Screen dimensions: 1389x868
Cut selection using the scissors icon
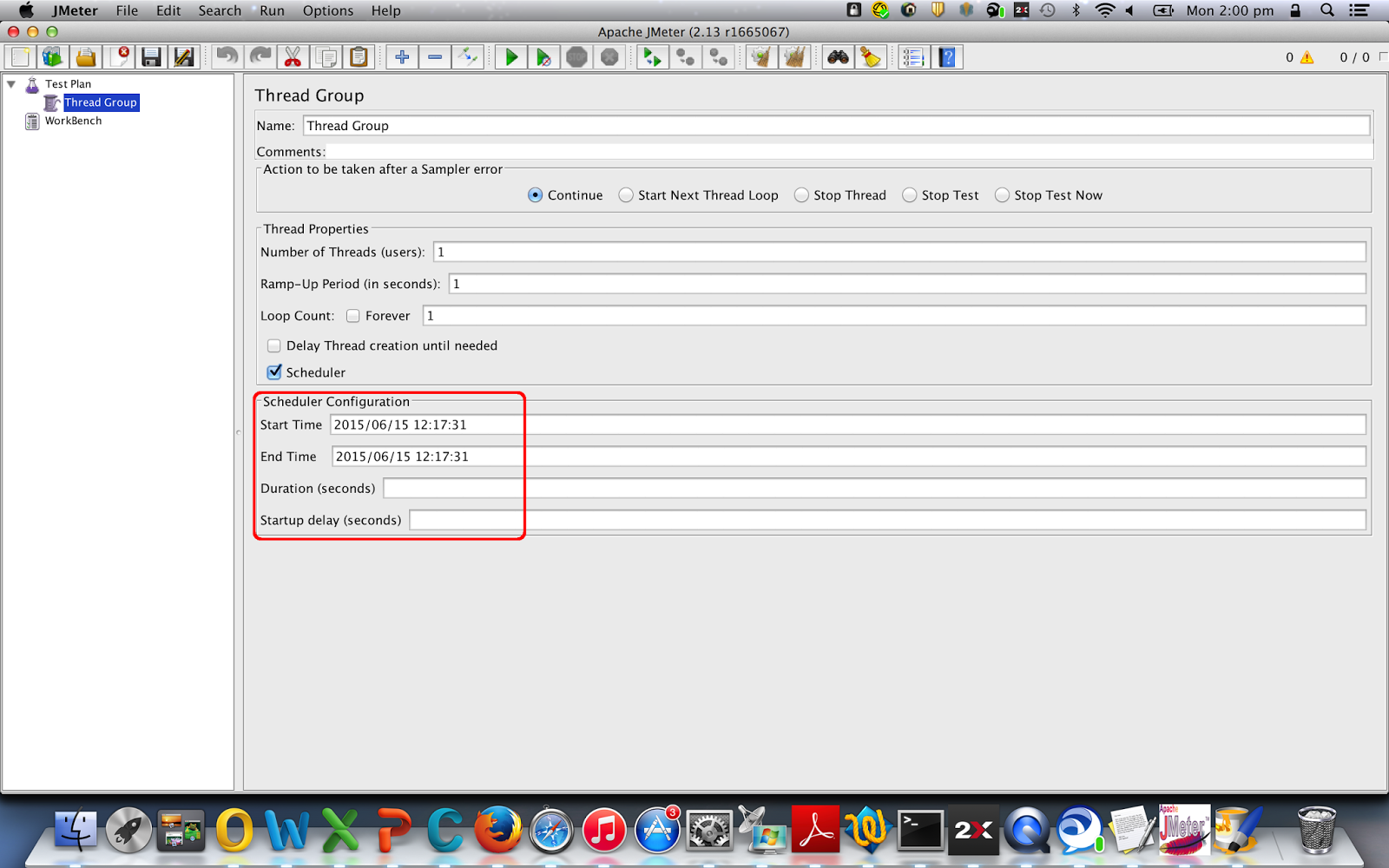[x=293, y=57]
